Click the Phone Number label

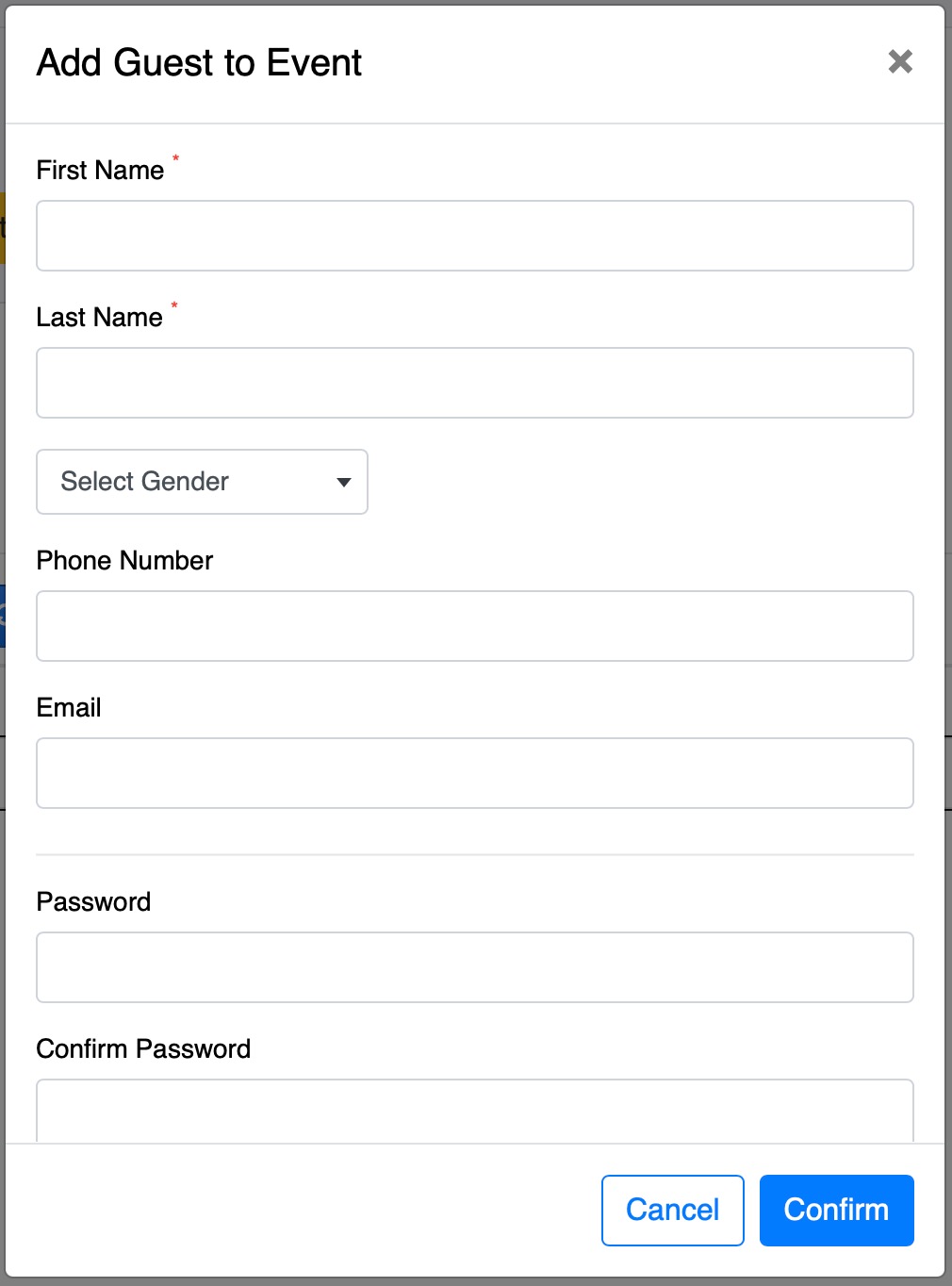(124, 560)
